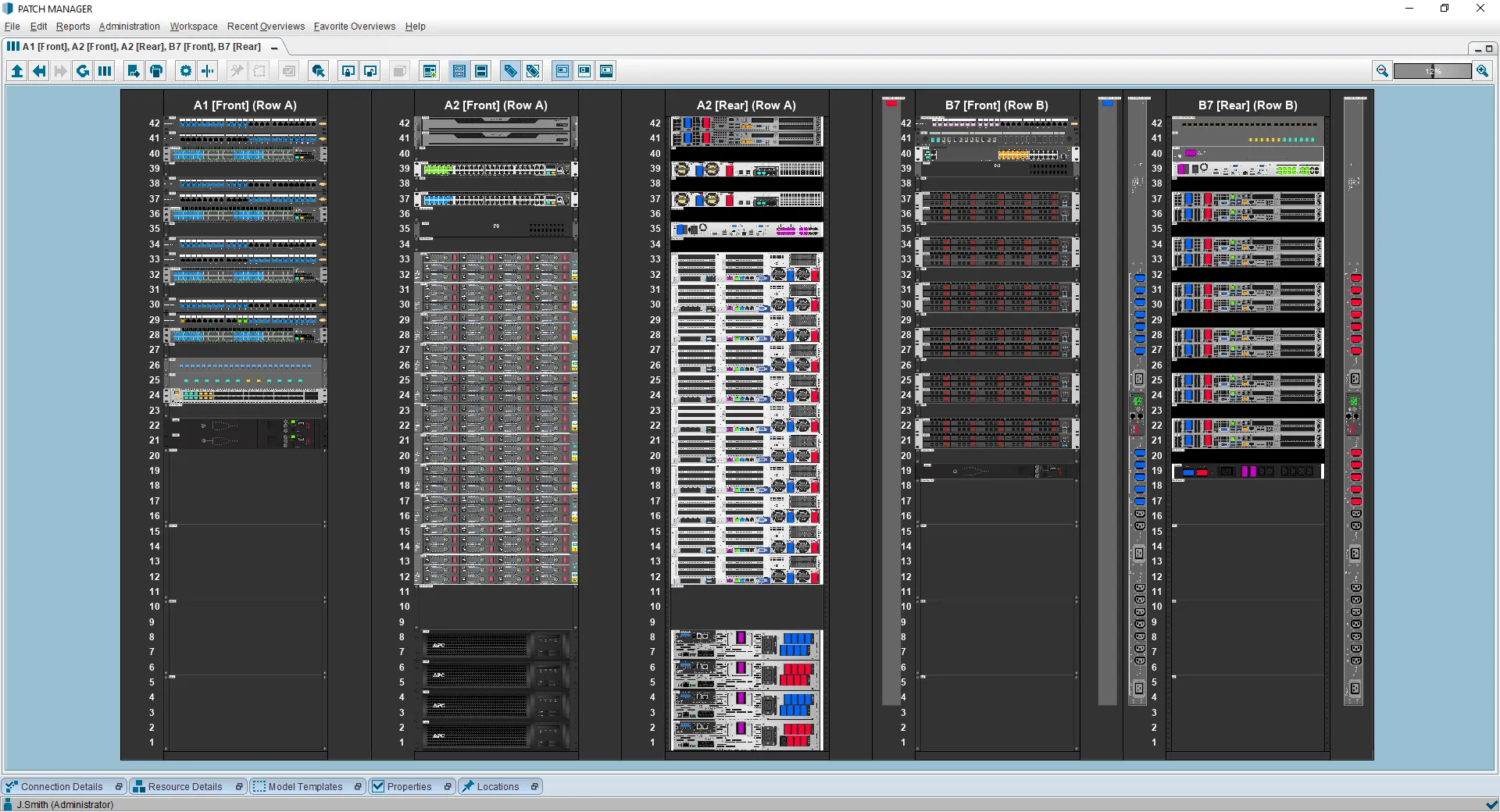Minimize the overview tab via dash button
Viewport: 1500px width, 812px height.
point(274,48)
